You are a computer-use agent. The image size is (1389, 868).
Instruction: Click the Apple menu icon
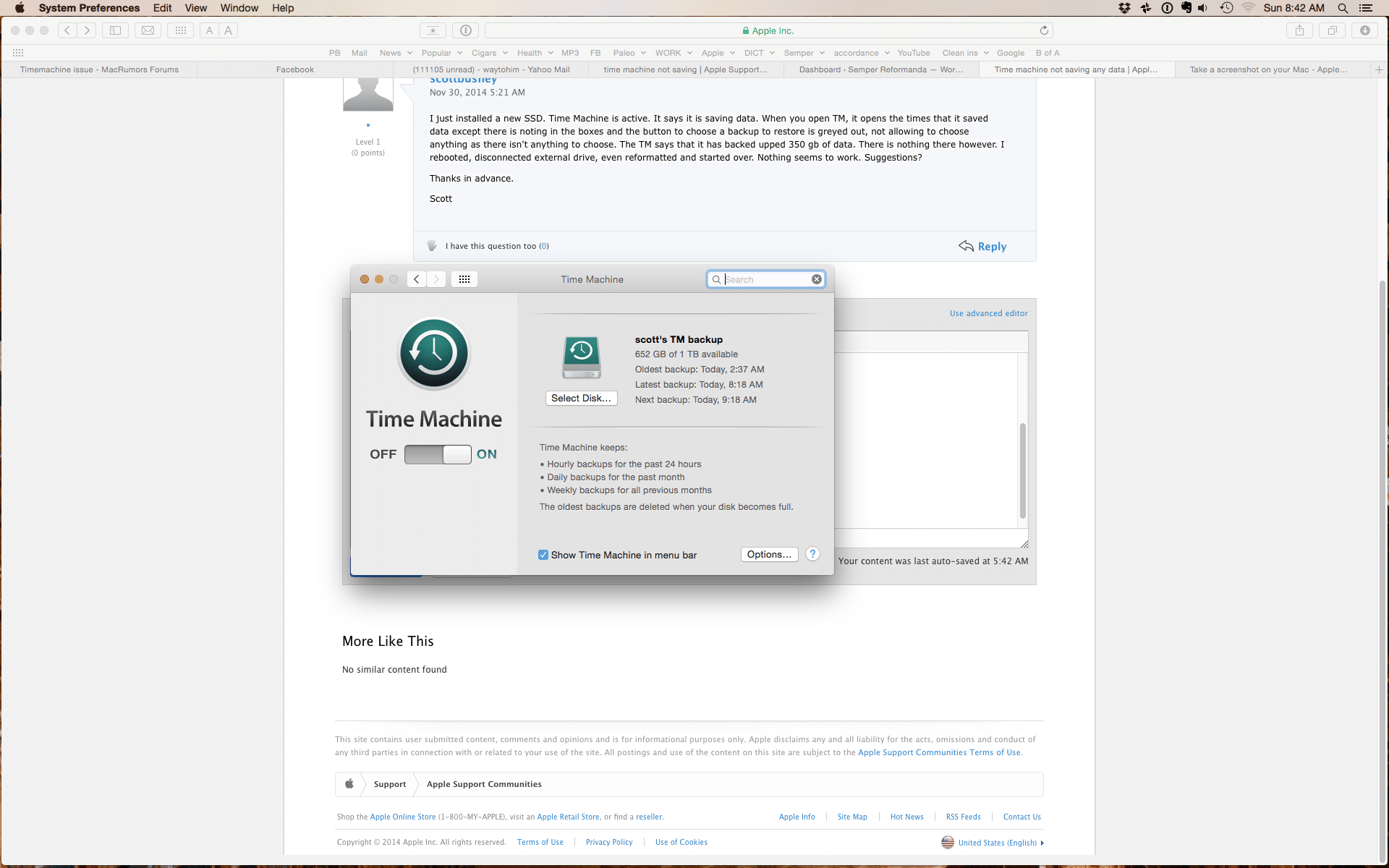coord(20,8)
